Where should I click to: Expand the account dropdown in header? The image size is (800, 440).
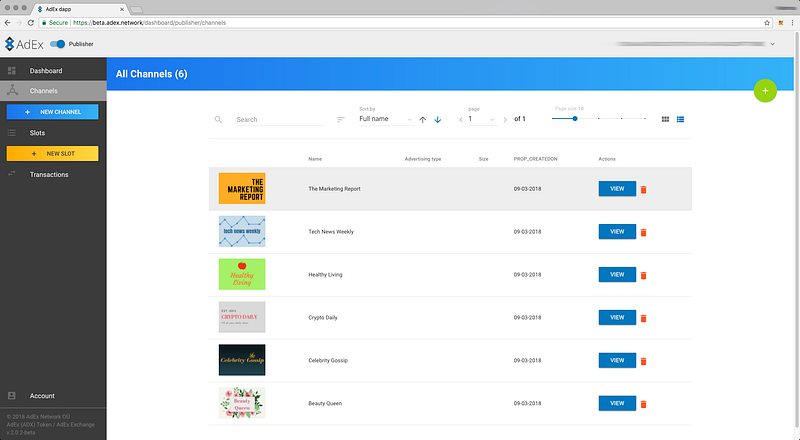(772, 44)
